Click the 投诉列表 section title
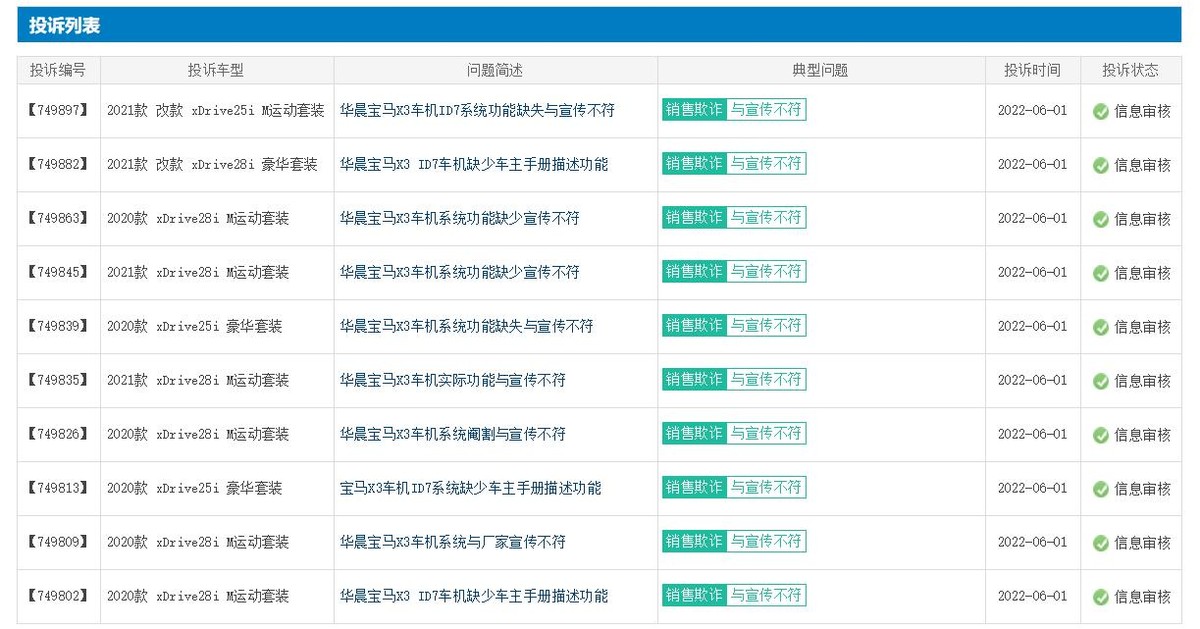1200x629 pixels. 64,25
